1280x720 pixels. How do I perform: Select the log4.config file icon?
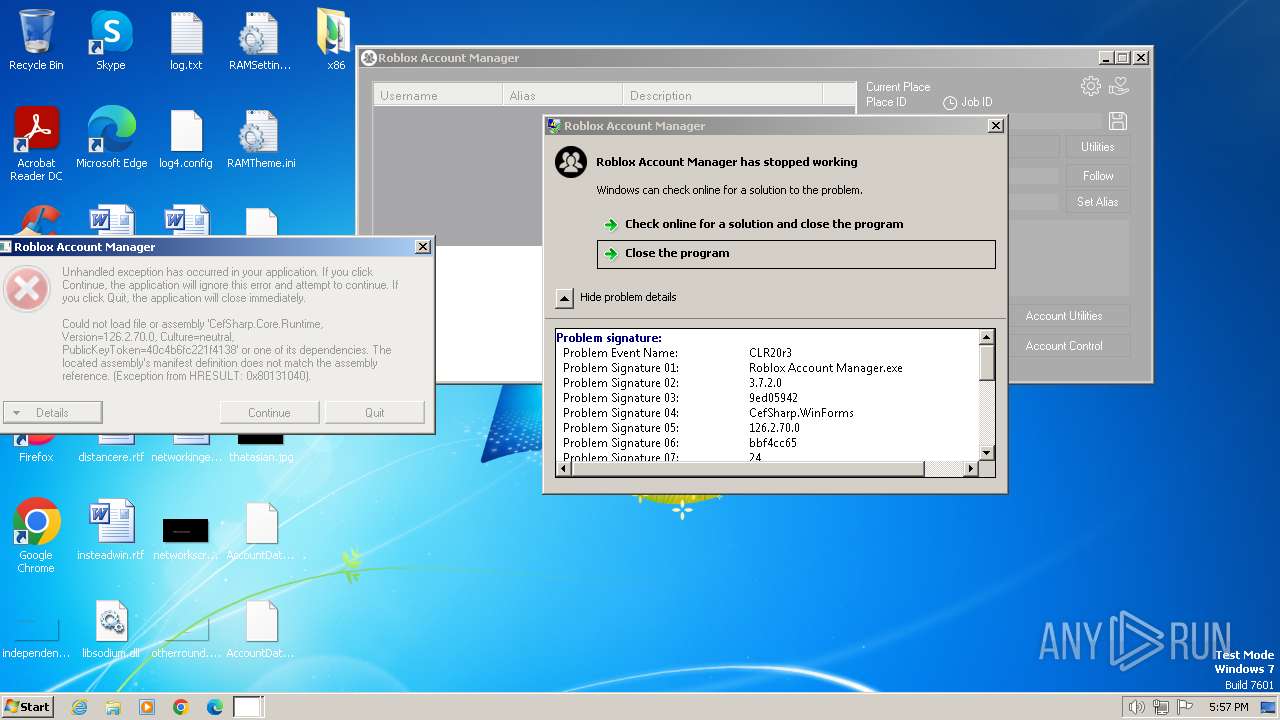[x=186, y=138]
